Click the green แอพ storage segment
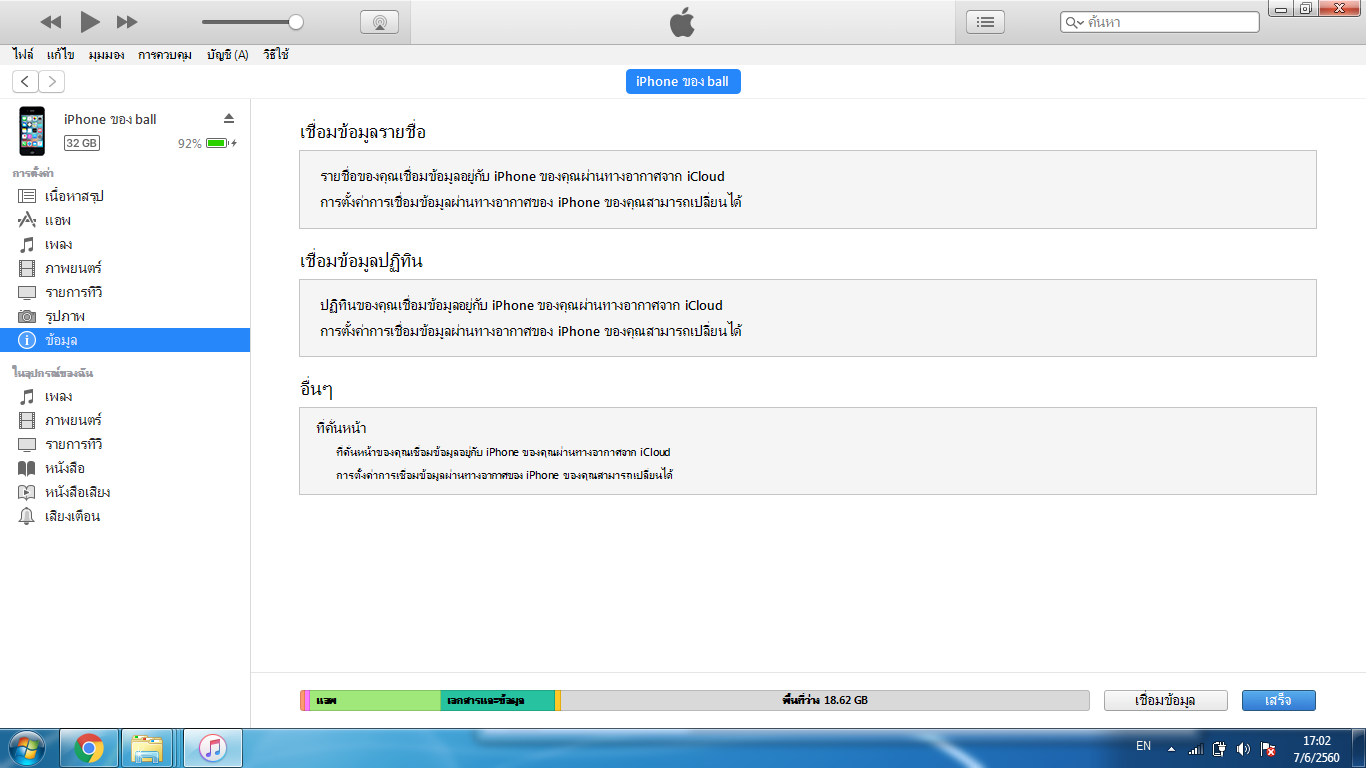 [x=375, y=700]
